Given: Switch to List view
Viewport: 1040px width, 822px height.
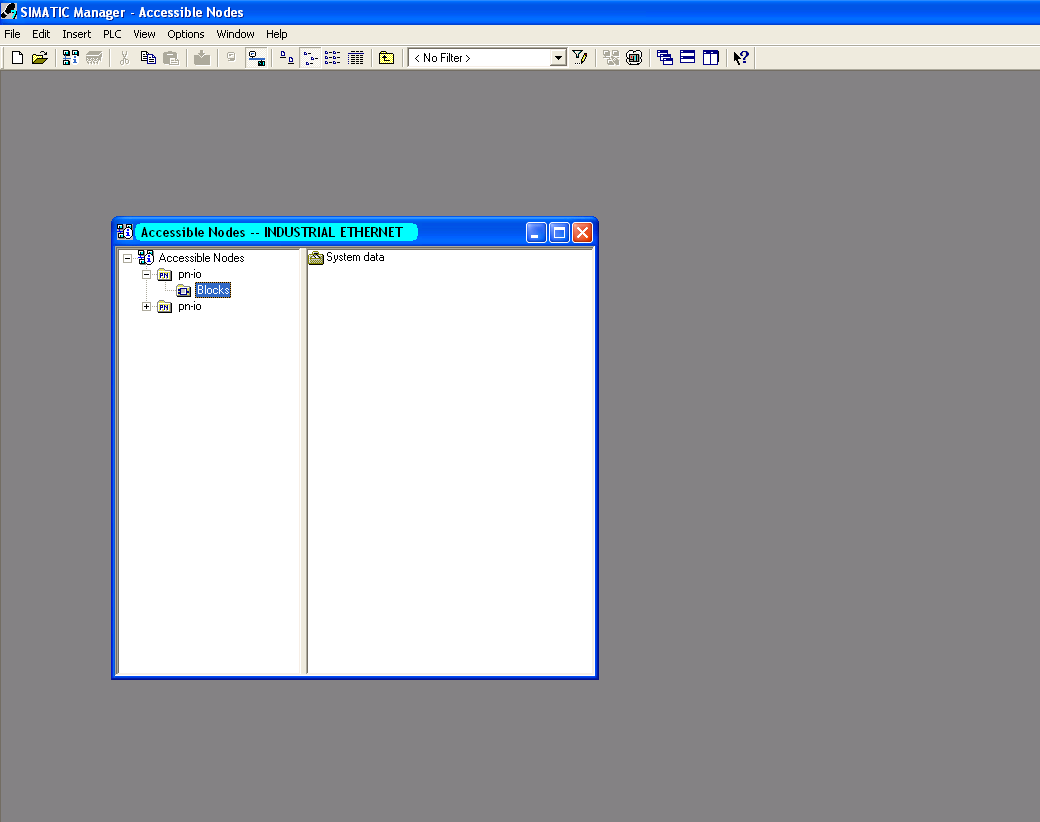Looking at the screenshot, I should click(332, 58).
